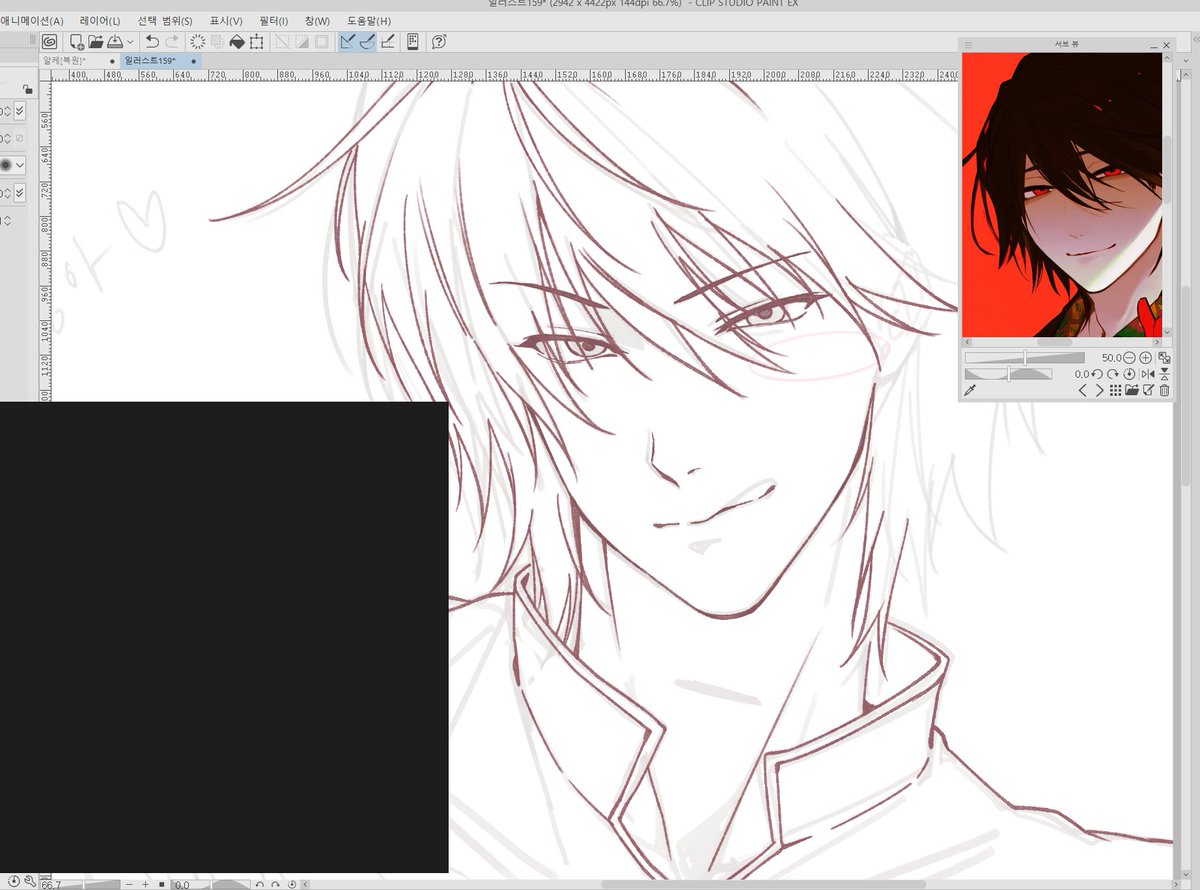Click invert selection icon
Viewport: 1200px width, 890px height.
(x=302, y=42)
